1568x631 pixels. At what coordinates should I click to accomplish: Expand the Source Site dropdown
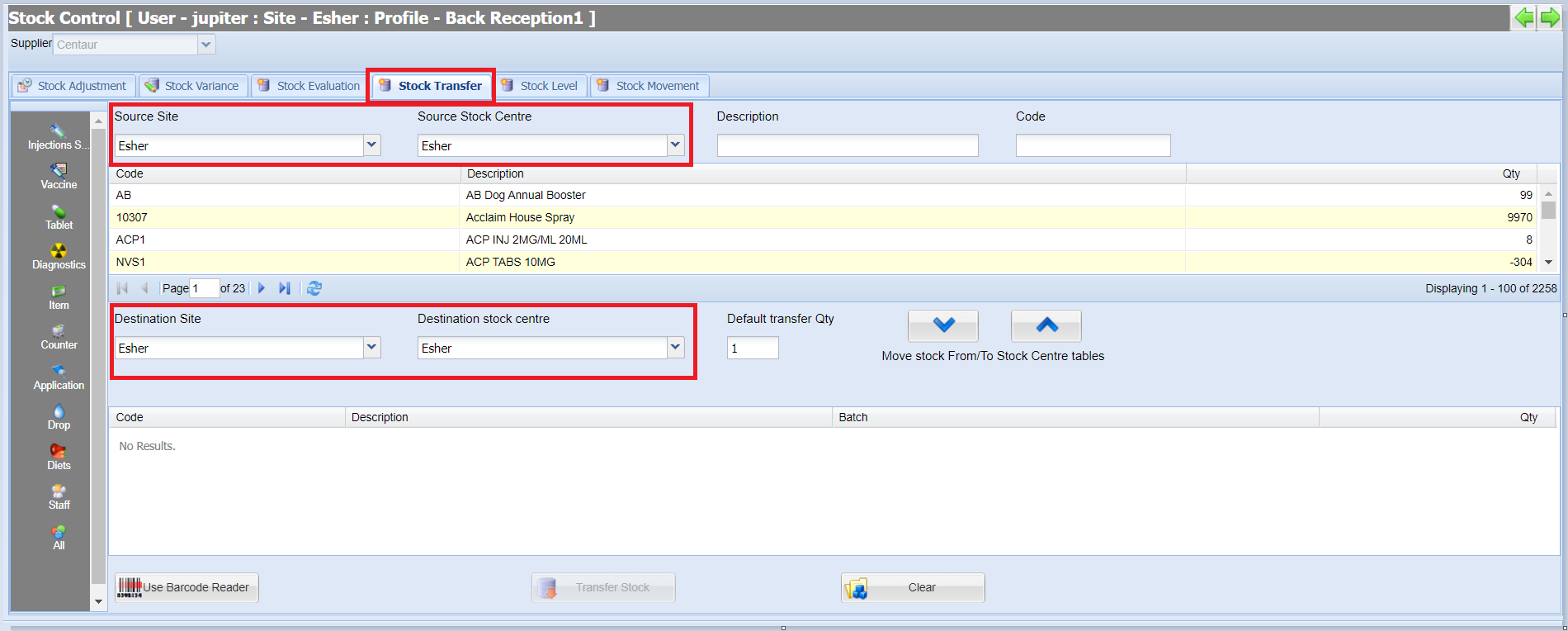click(x=372, y=145)
